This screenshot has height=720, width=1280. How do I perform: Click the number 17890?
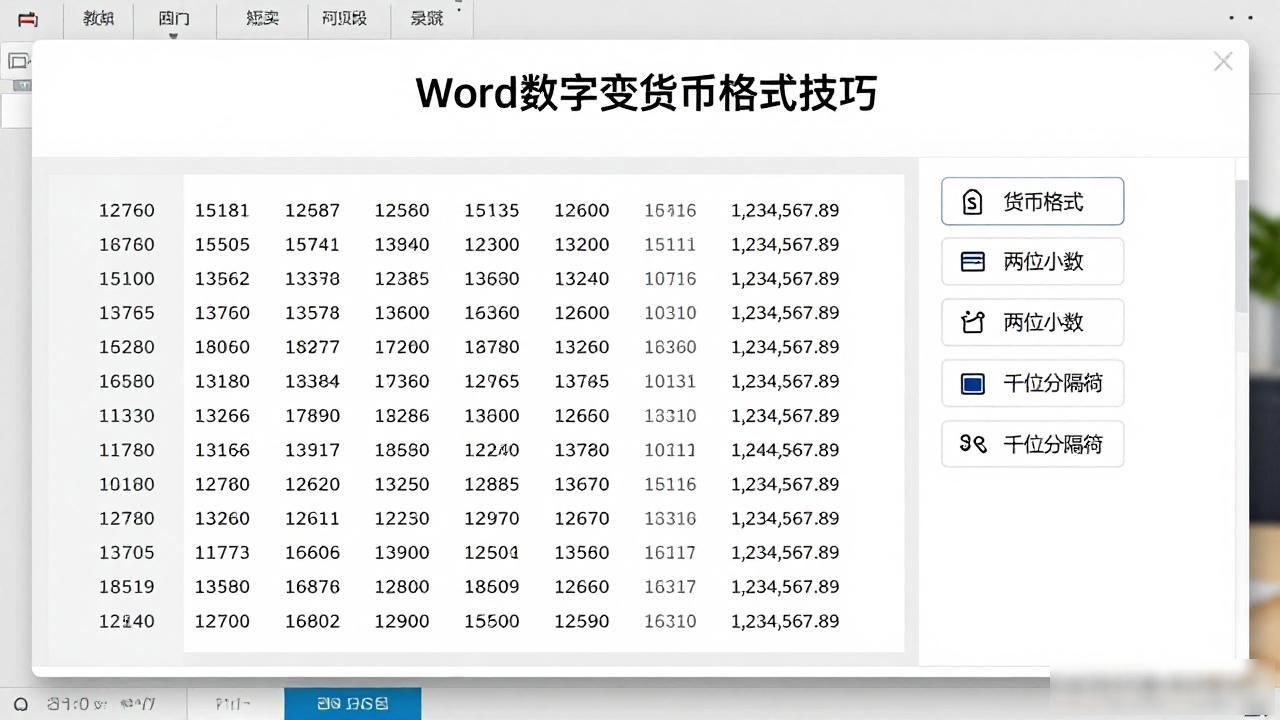[x=312, y=415]
